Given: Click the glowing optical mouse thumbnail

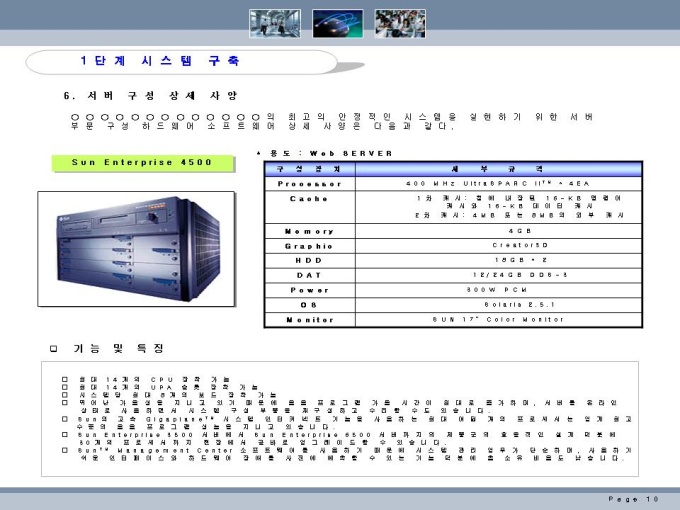Looking at the screenshot, I should pyautogui.click(x=337, y=23).
